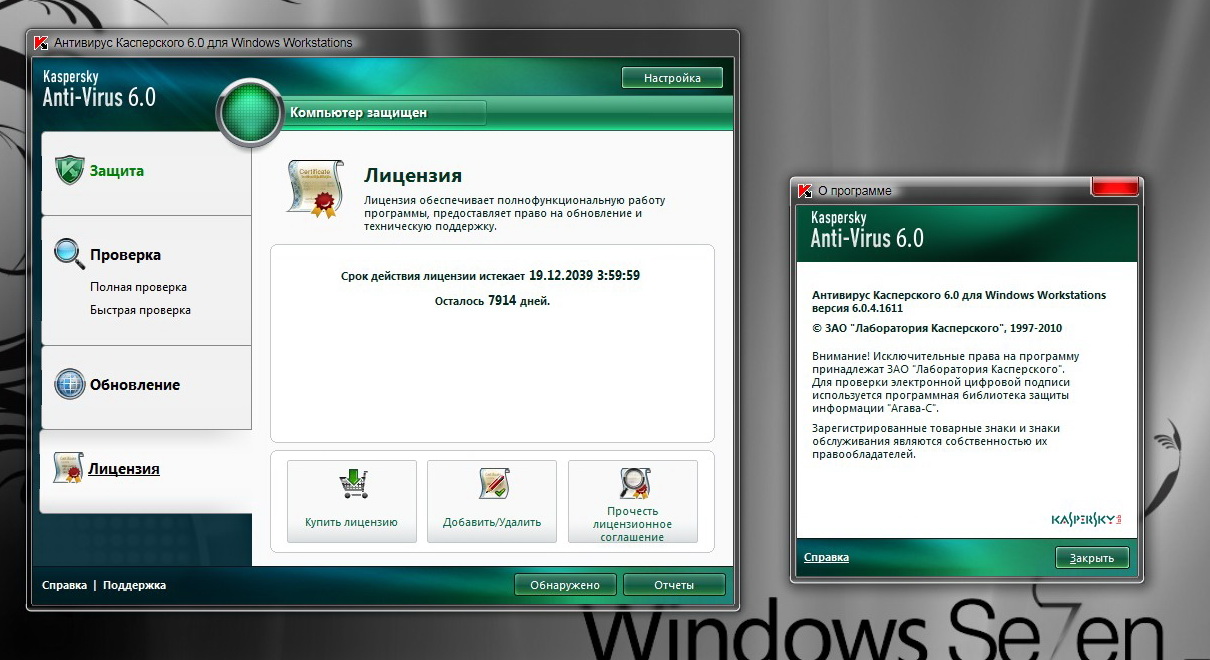The width and height of the screenshot is (1210, 660).
Task: Click the Добавить/Удалить document icon
Action: click(x=493, y=484)
